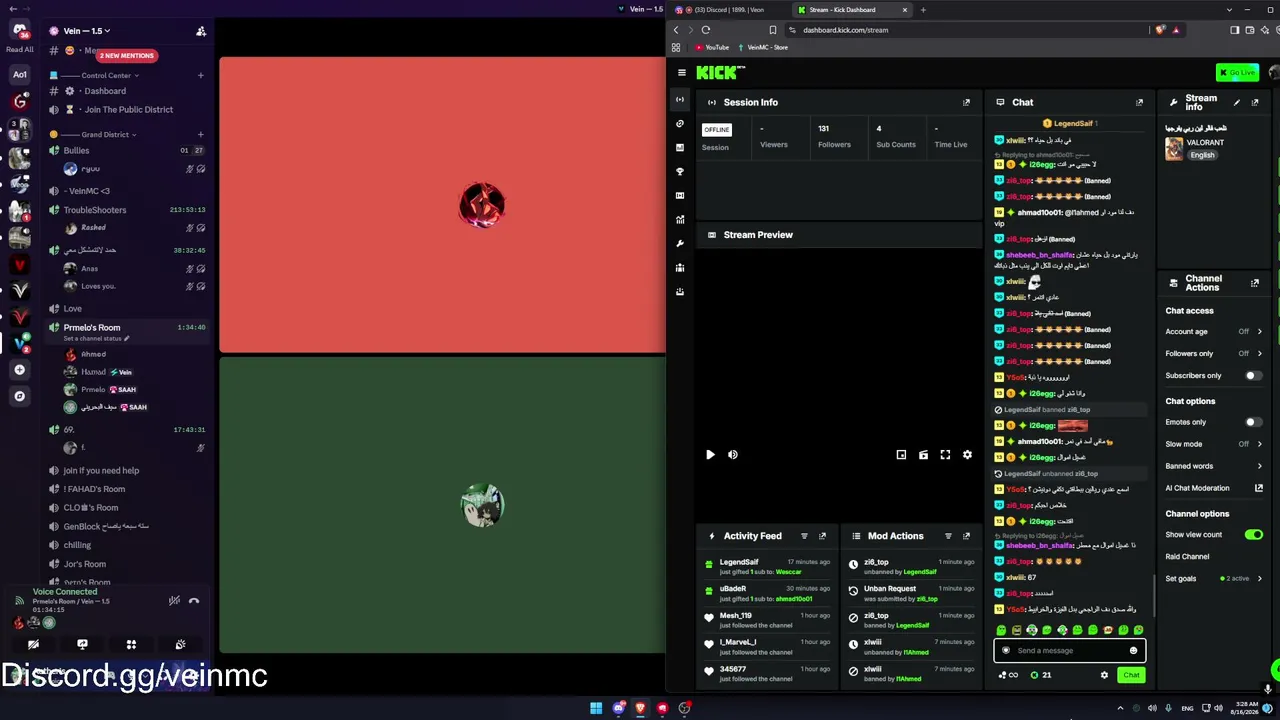This screenshot has width=1280, height=720.
Task: Open the analytics chart icon in Kick sidebar
Action: point(680,220)
